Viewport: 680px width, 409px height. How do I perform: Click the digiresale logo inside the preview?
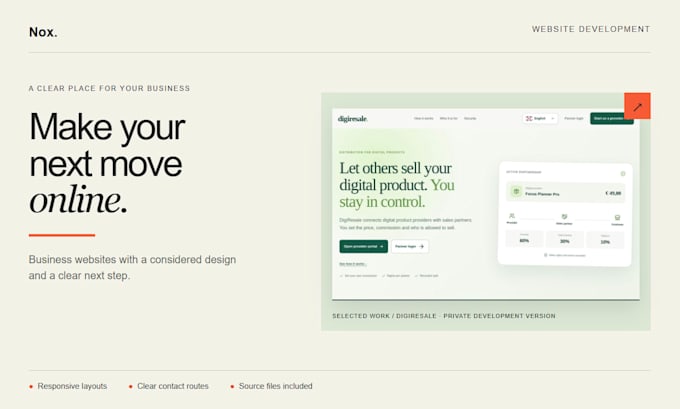(x=352, y=119)
